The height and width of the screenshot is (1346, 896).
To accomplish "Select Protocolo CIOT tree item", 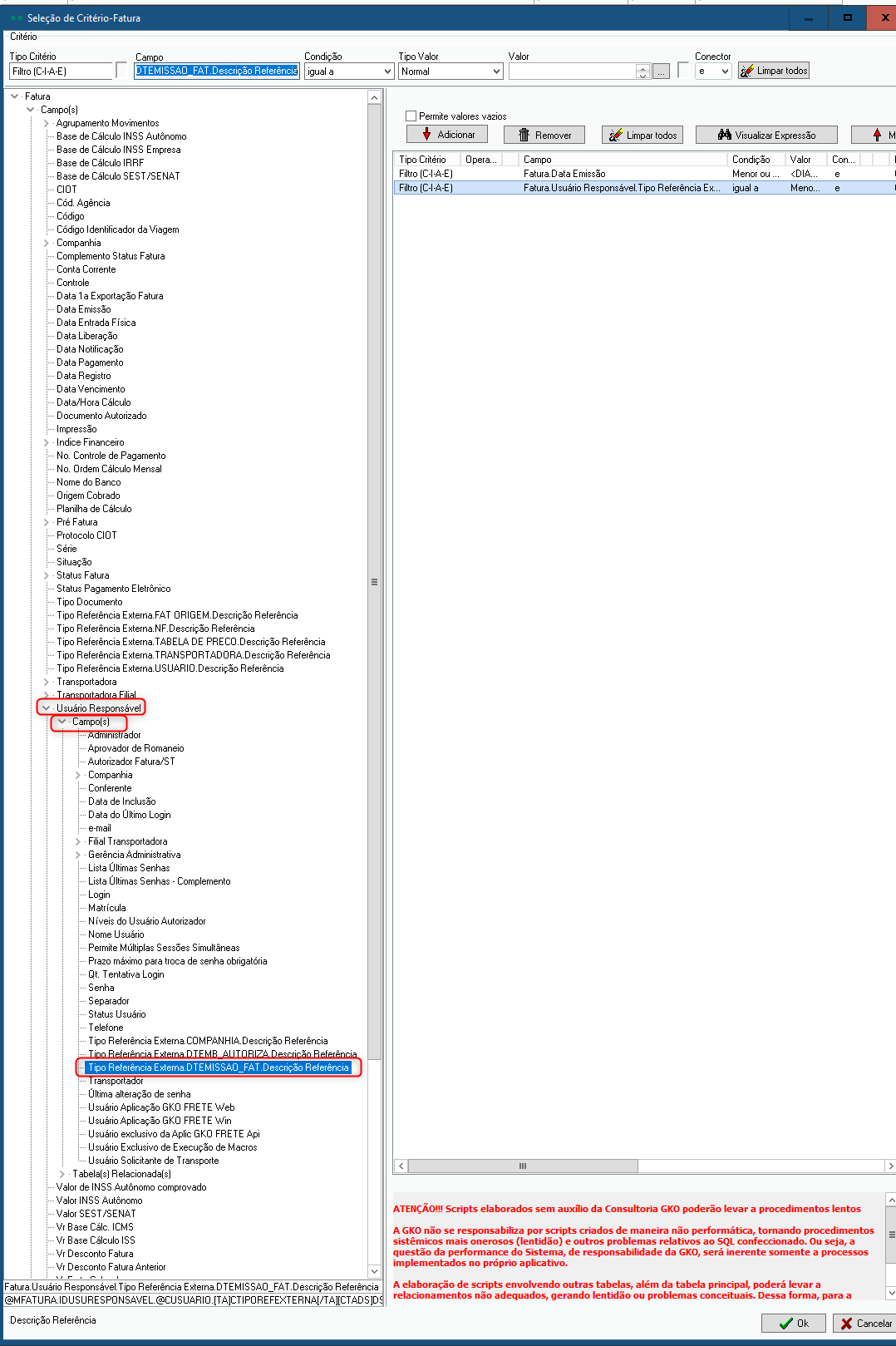I will [86, 535].
